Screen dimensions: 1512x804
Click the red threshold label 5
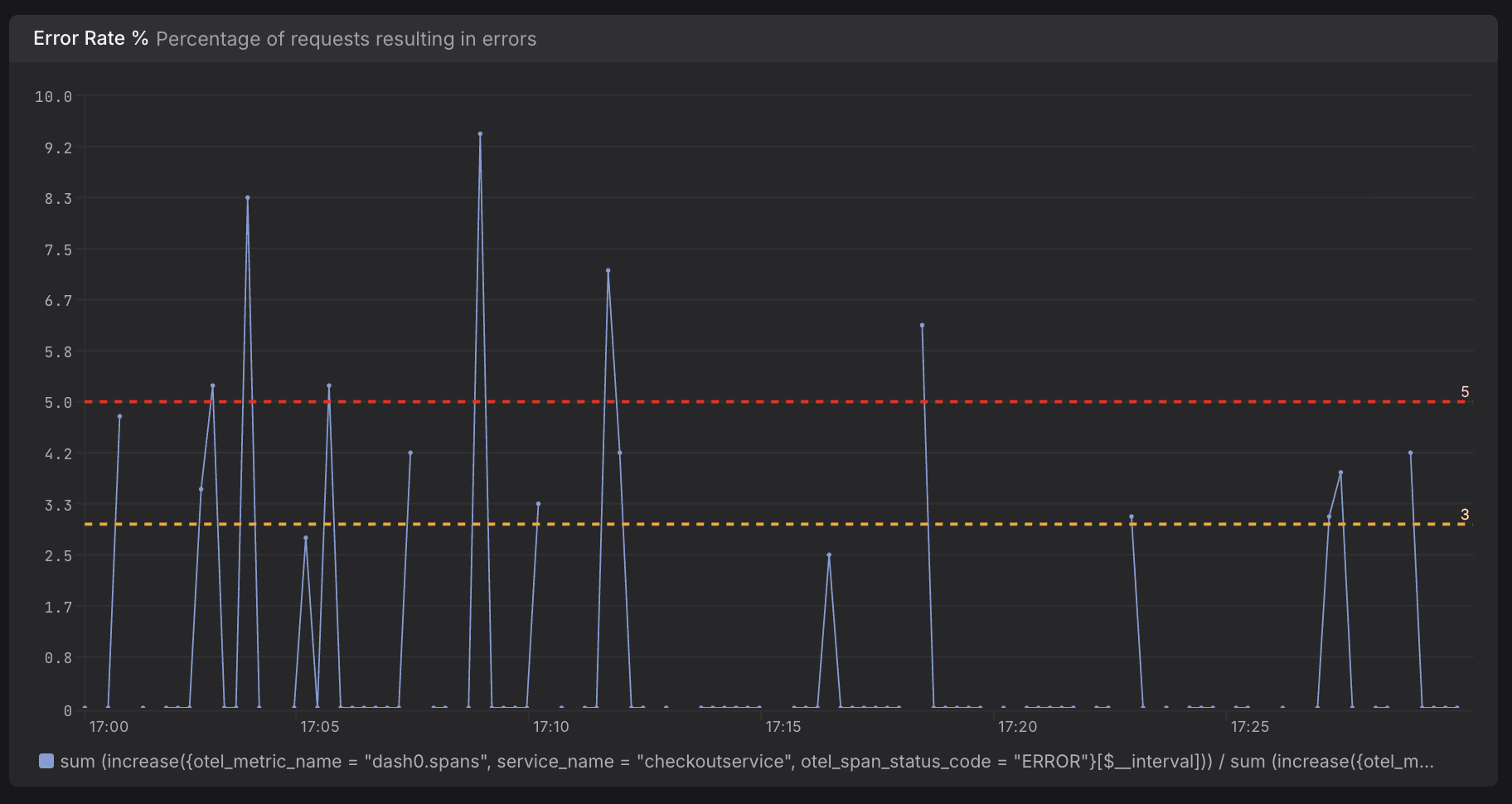[x=1465, y=392]
